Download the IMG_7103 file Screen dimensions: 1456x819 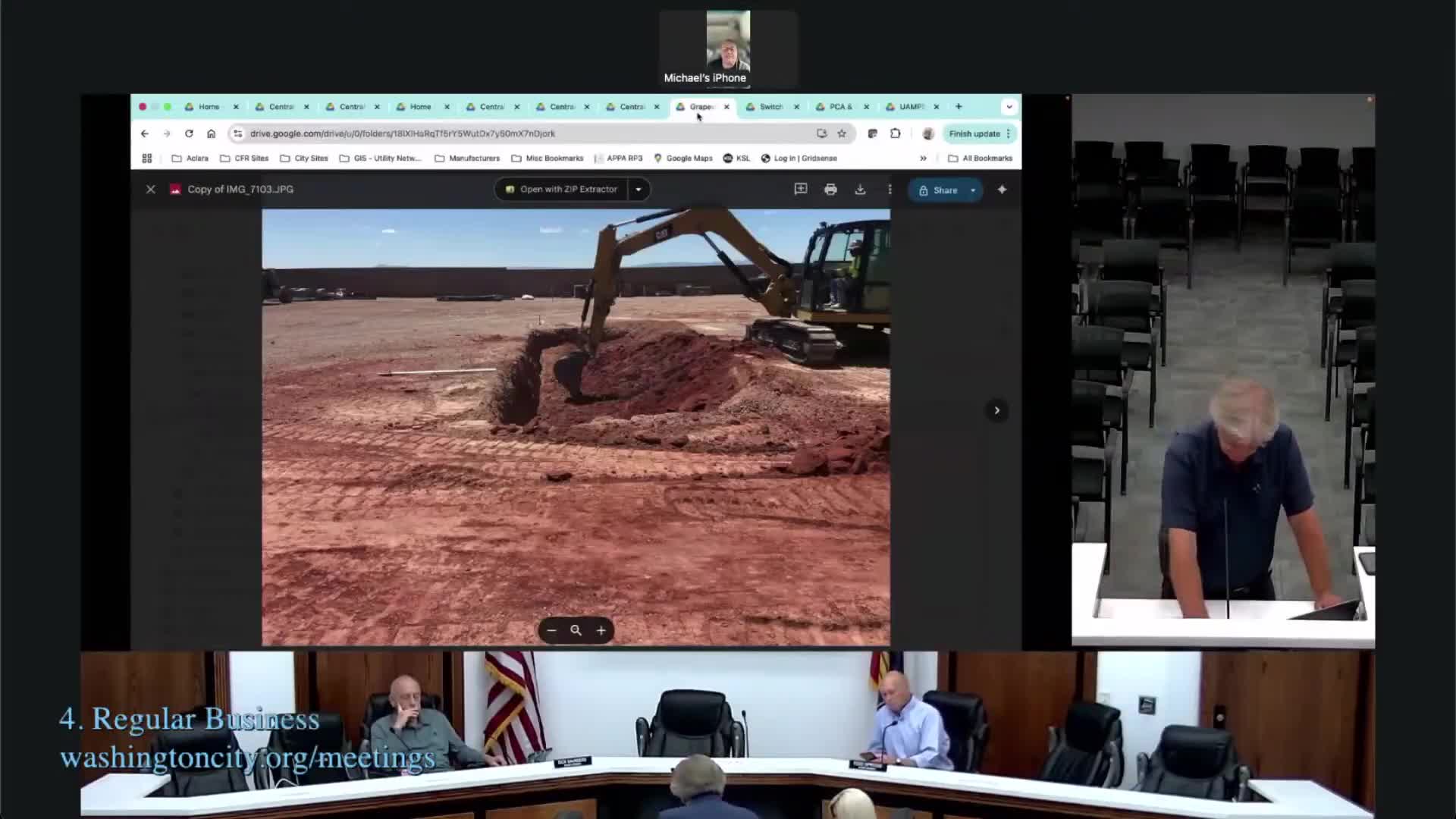860,190
